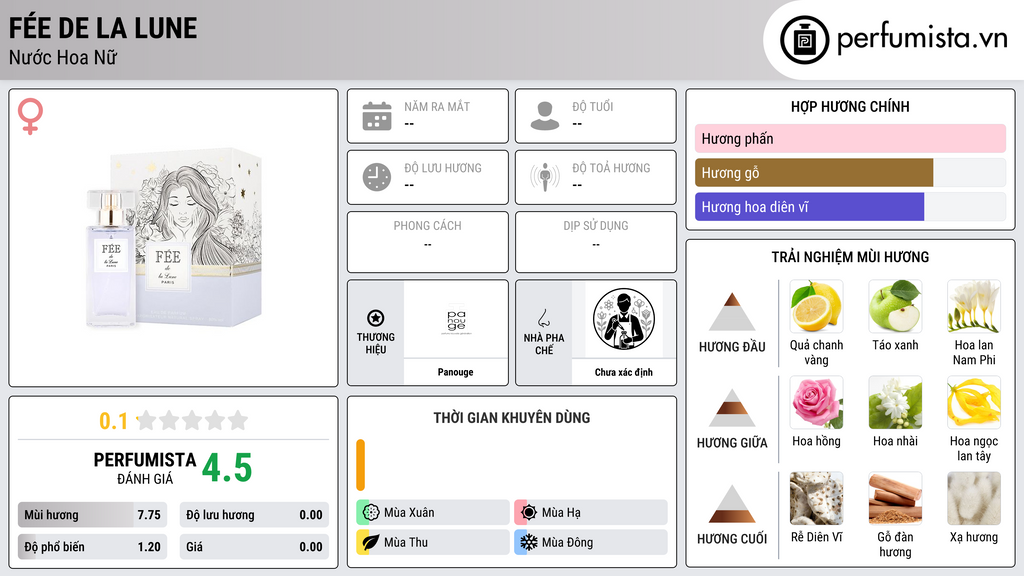Screen dimensions: 1024x576
Task: Click the orange recommended-time vertical bar
Action: [360, 465]
